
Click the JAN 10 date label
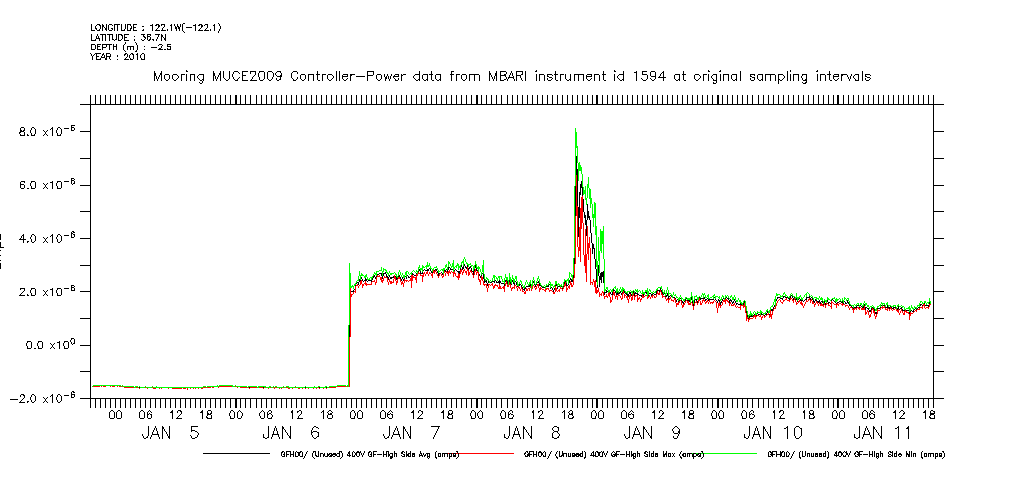pos(758,433)
